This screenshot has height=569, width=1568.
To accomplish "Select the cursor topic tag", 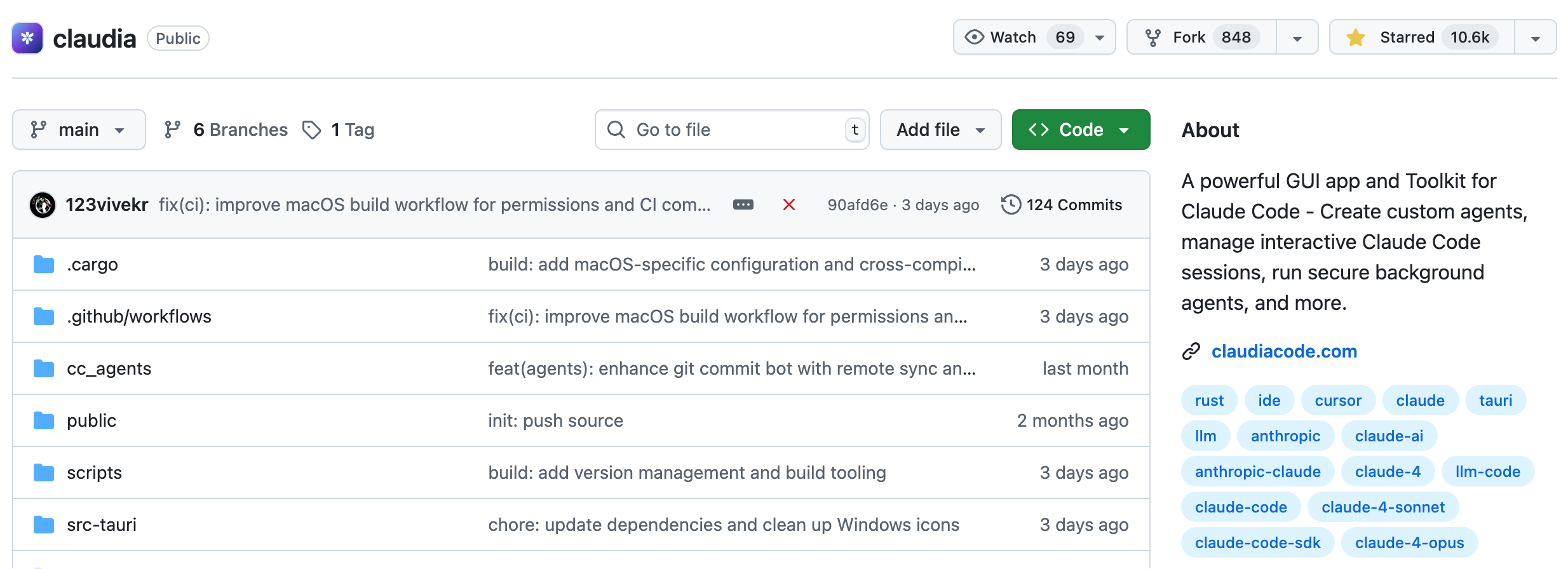I will point(1338,400).
